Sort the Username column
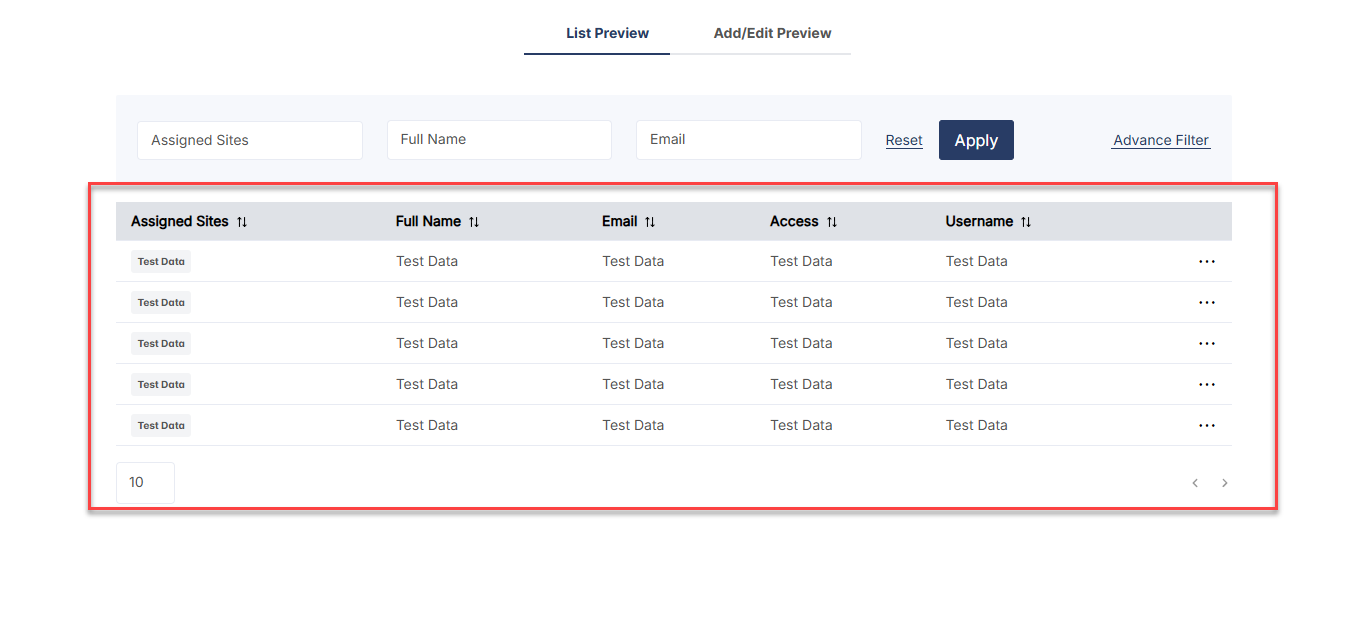Viewport: 1347px width, 628px height. coord(1026,222)
